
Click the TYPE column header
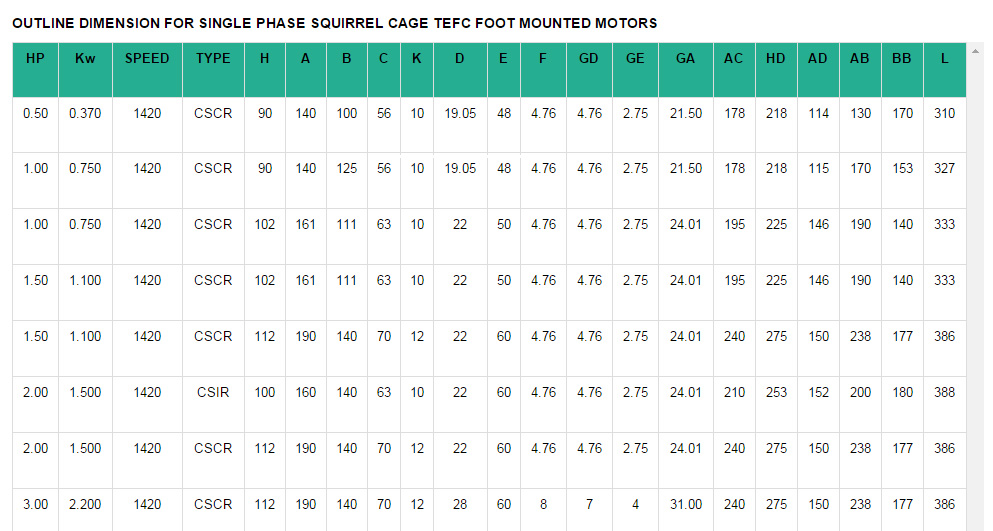click(x=213, y=59)
